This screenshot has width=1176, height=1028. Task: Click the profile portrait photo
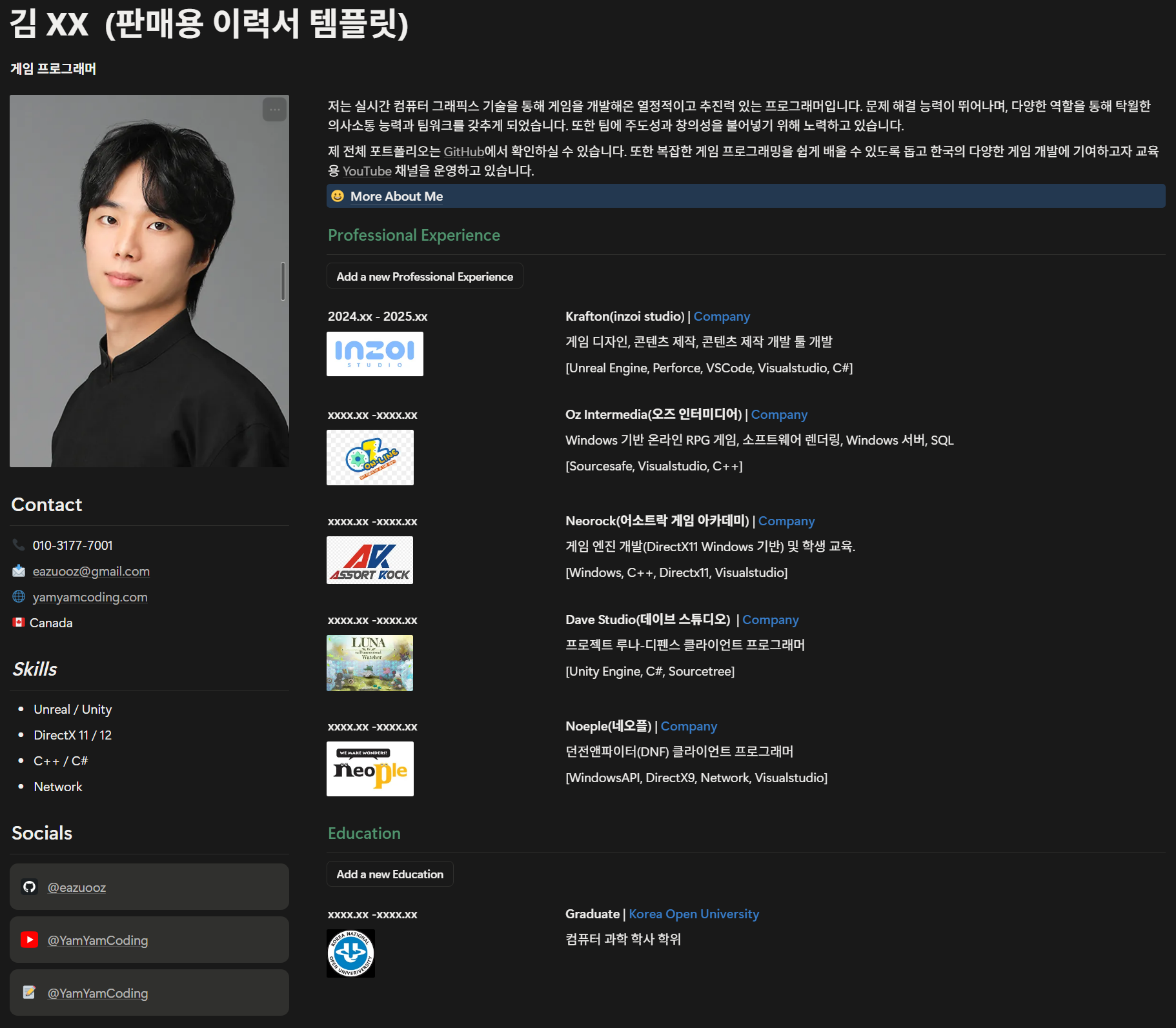149,281
